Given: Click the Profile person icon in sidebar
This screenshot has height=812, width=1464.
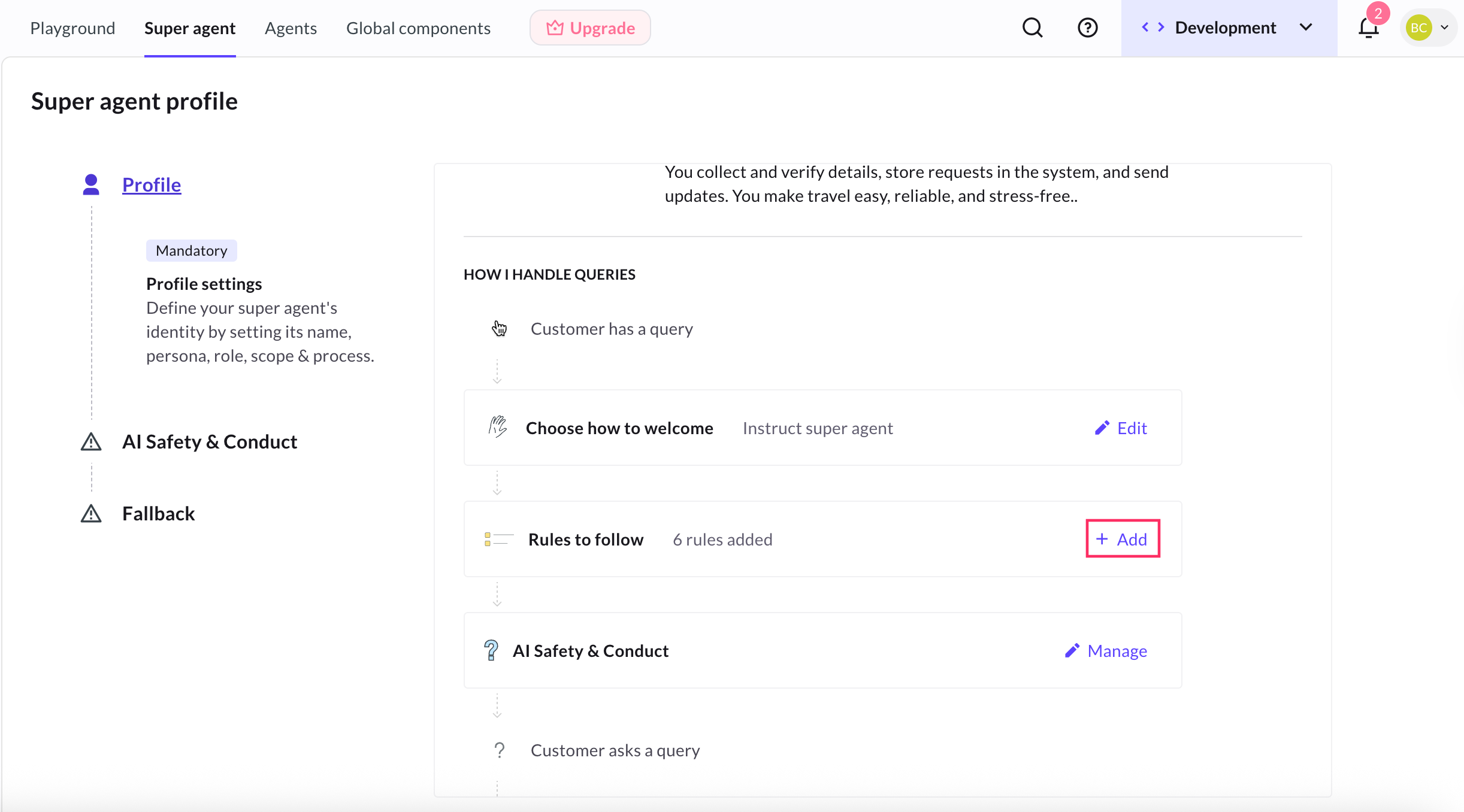Looking at the screenshot, I should (x=91, y=184).
